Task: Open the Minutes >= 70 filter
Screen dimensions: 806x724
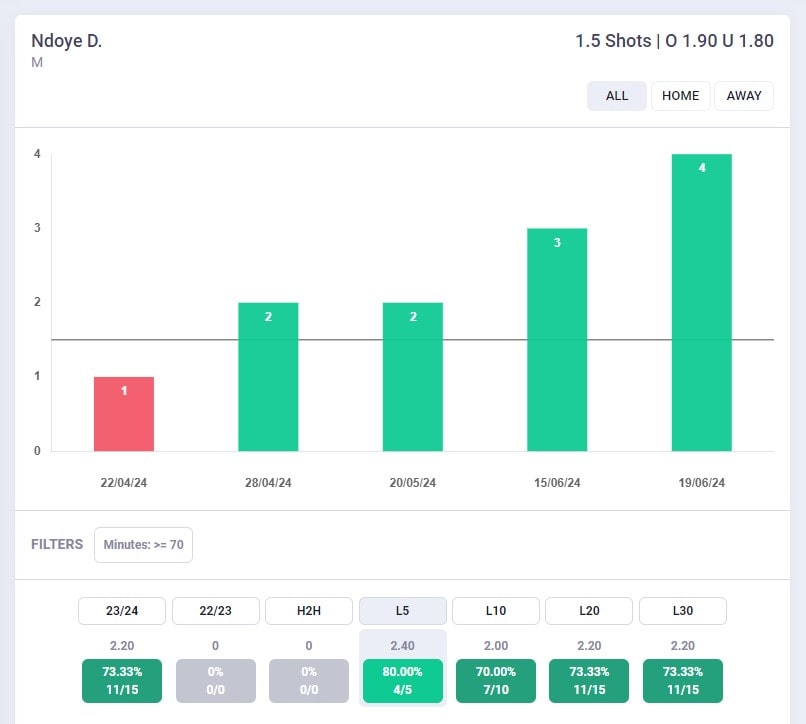Action: pyautogui.click(x=143, y=545)
